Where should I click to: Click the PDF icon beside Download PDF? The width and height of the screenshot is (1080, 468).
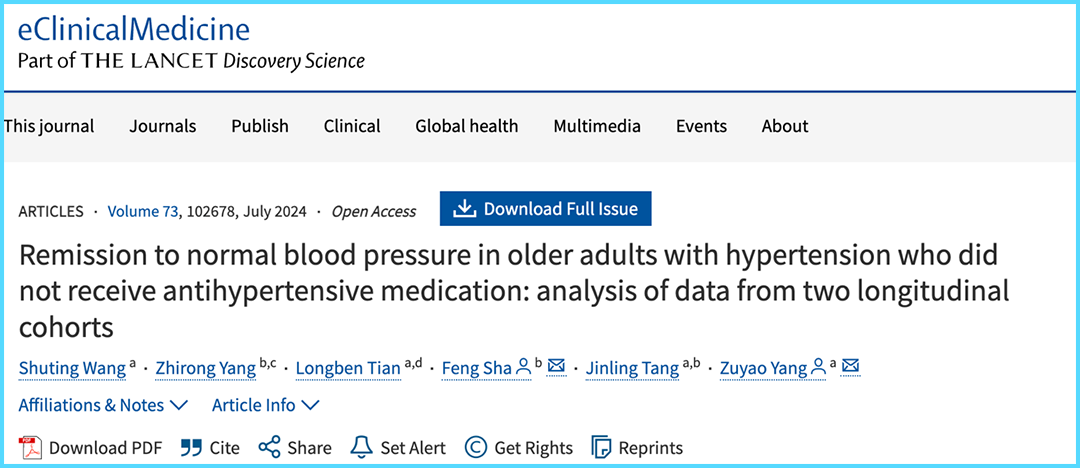click(30, 448)
